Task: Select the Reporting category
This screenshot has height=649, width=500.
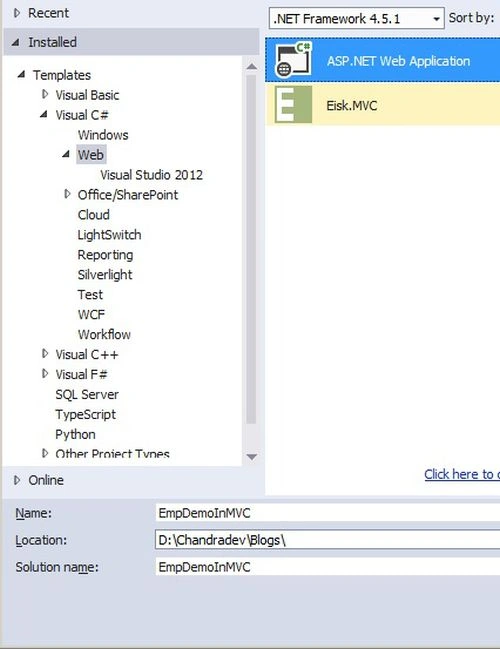Action: (106, 255)
